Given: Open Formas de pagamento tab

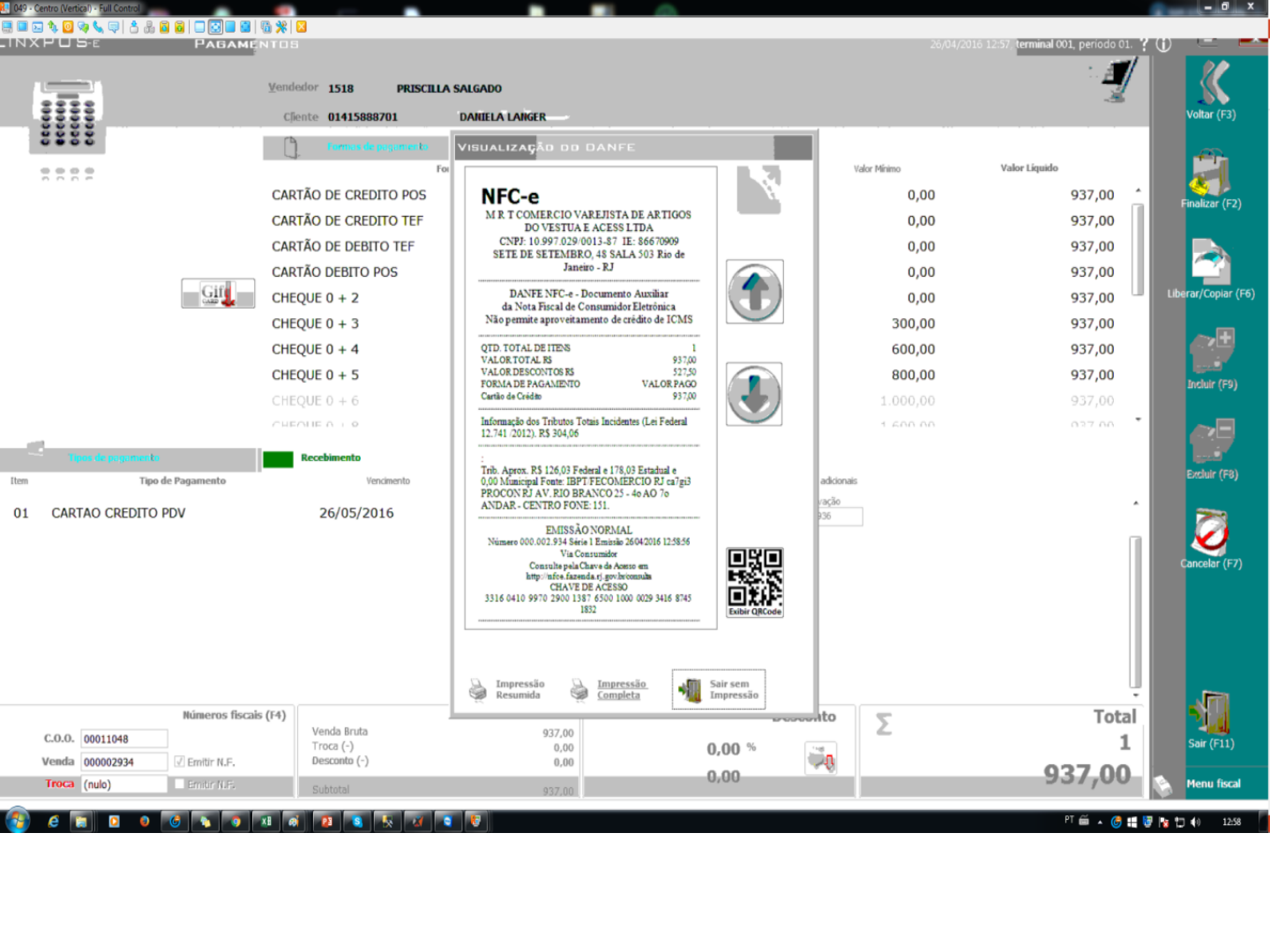Looking at the screenshot, I should coord(377,146).
